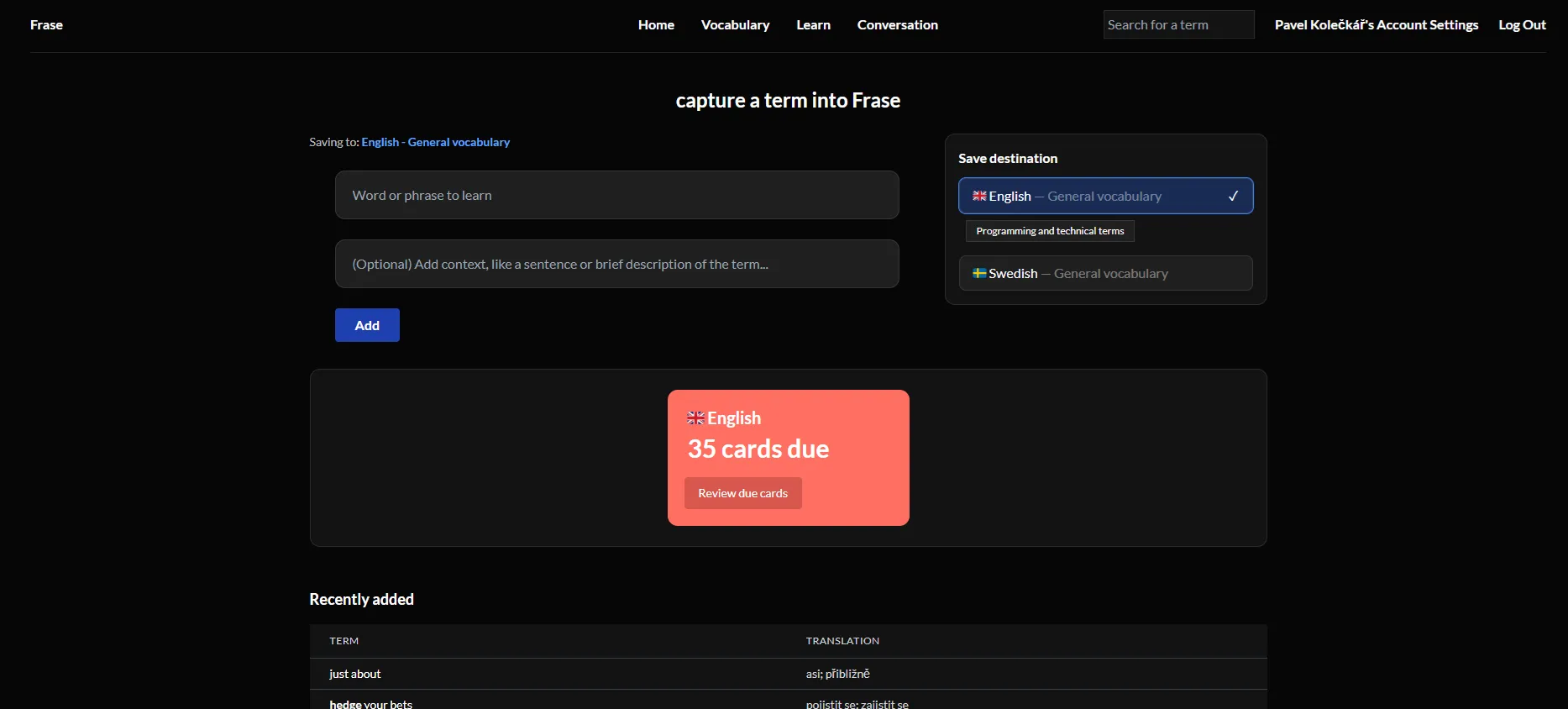
Task: Choose Programming and technical terms sub-list
Action: [1050, 231]
